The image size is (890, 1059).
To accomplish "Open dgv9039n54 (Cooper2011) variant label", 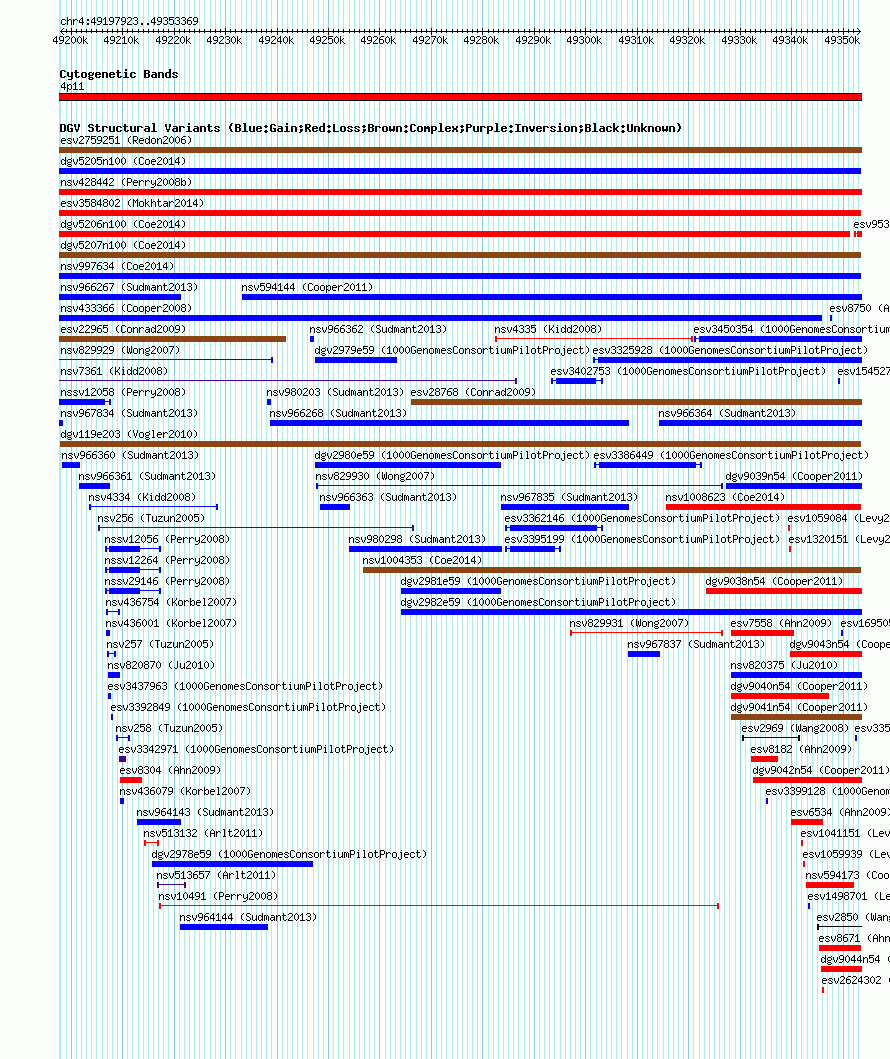I will [794, 475].
